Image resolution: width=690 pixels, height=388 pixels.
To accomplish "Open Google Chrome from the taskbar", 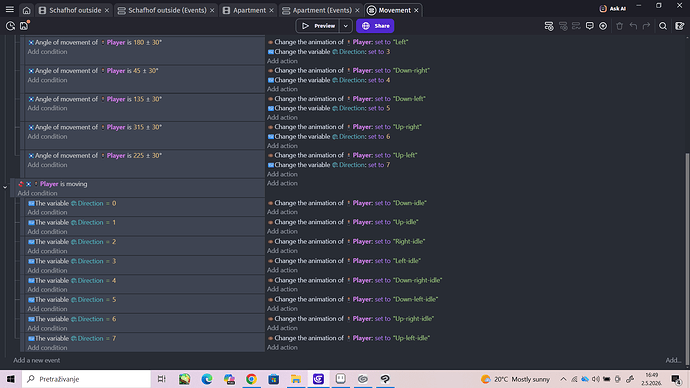I will coord(251,379).
